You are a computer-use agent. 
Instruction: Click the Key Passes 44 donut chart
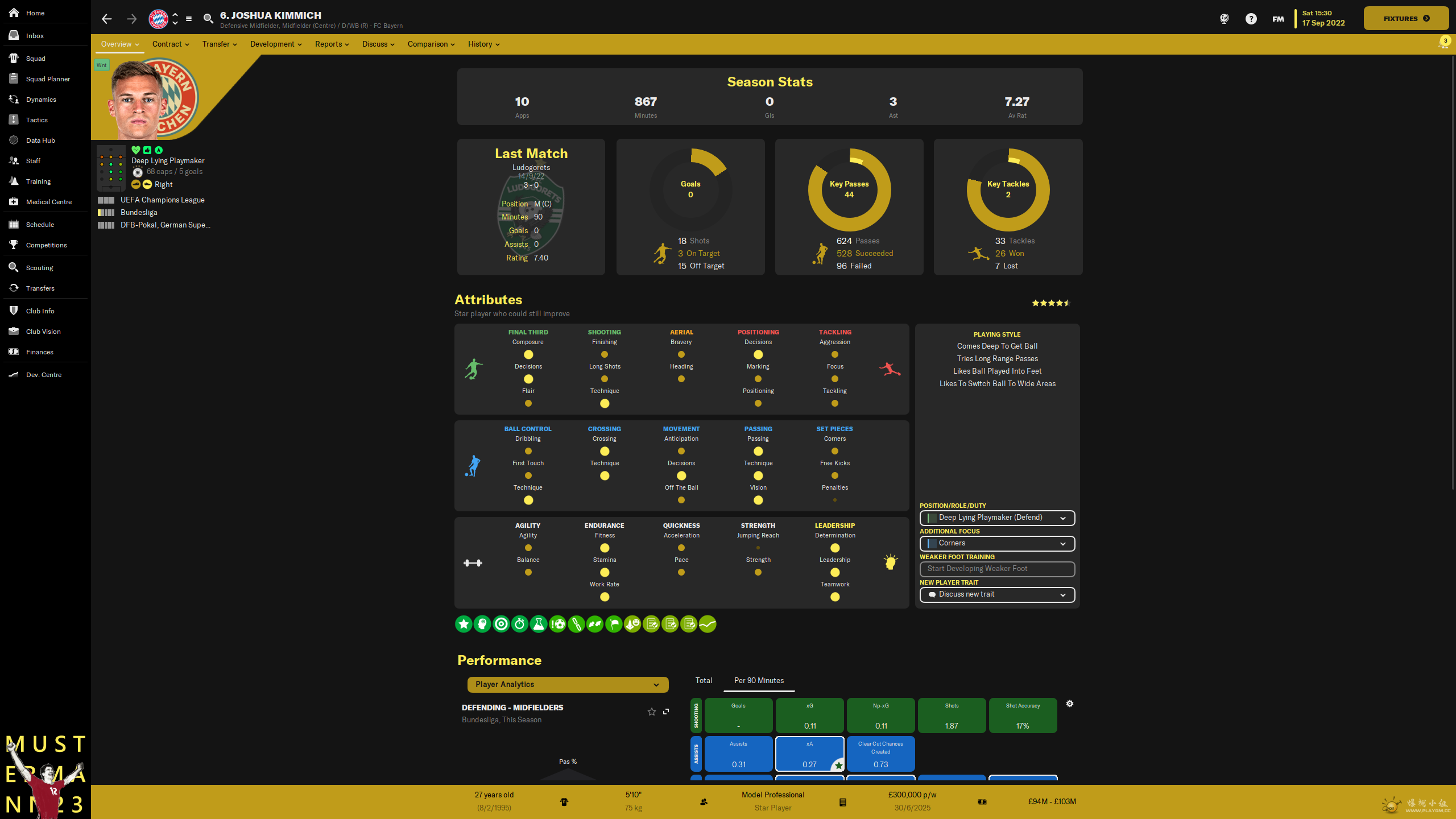point(849,189)
